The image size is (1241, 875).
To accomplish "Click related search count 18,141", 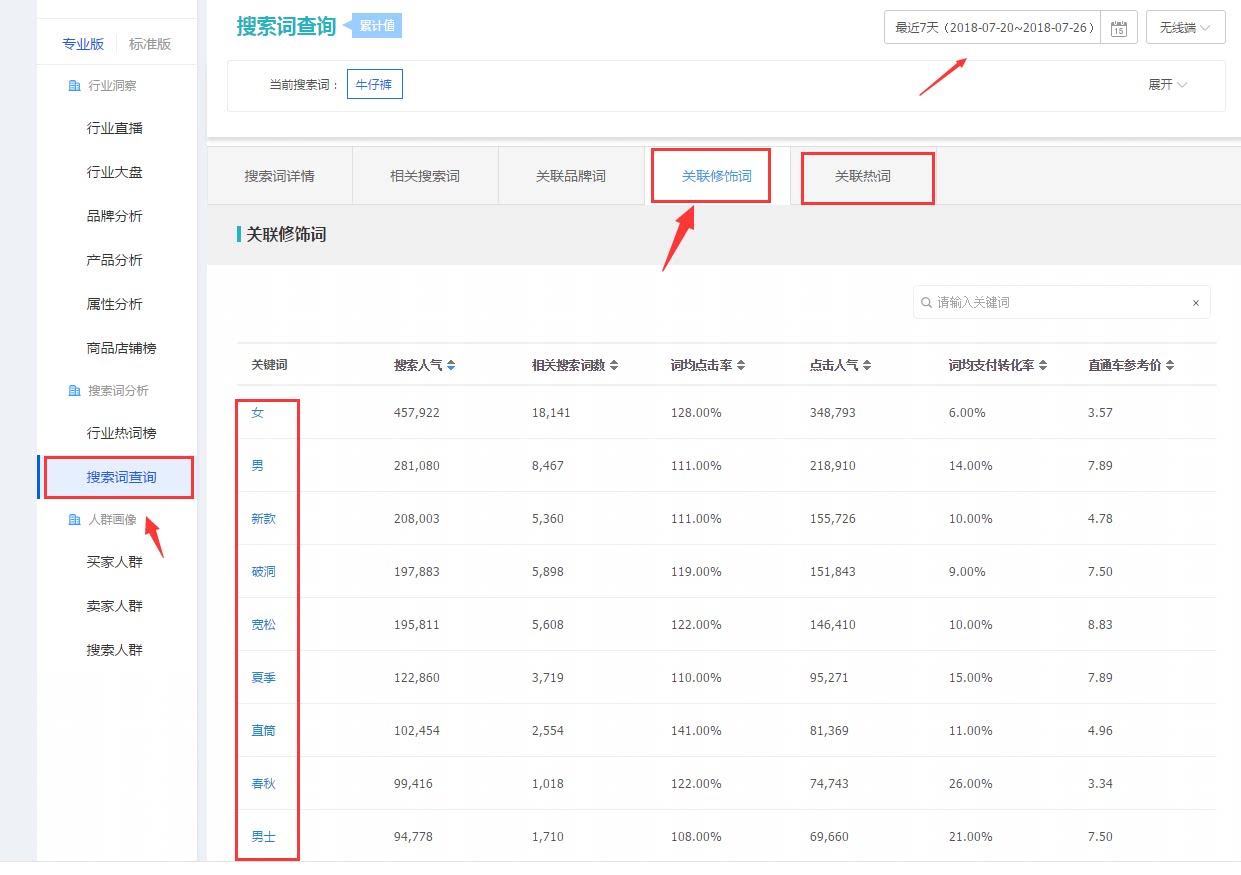I will pyautogui.click(x=551, y=413).
